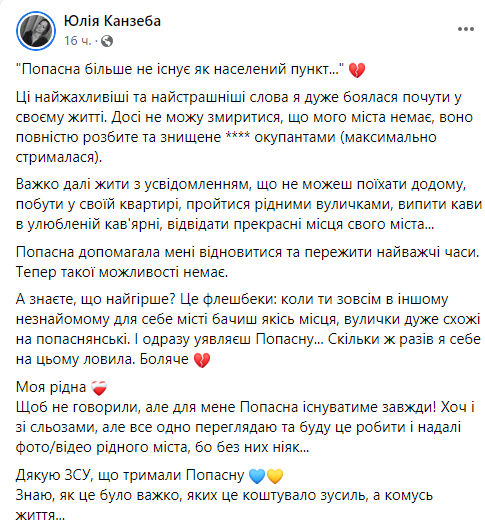Click the yellow heart emoji
This screenshot has width=485, height=525.
pyautogui.click(x=275, y=476)
